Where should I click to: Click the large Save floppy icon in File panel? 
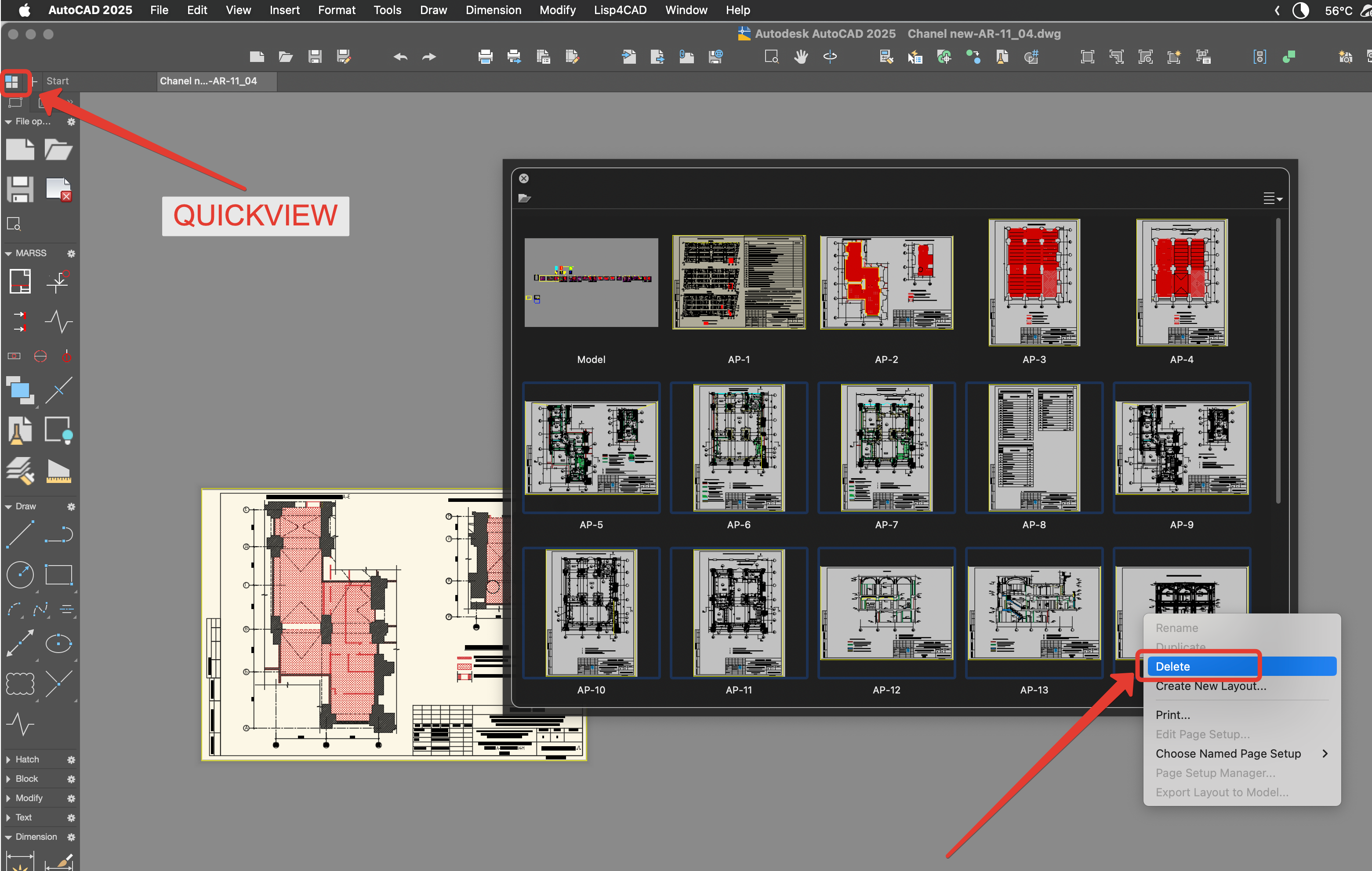point(20,189)
